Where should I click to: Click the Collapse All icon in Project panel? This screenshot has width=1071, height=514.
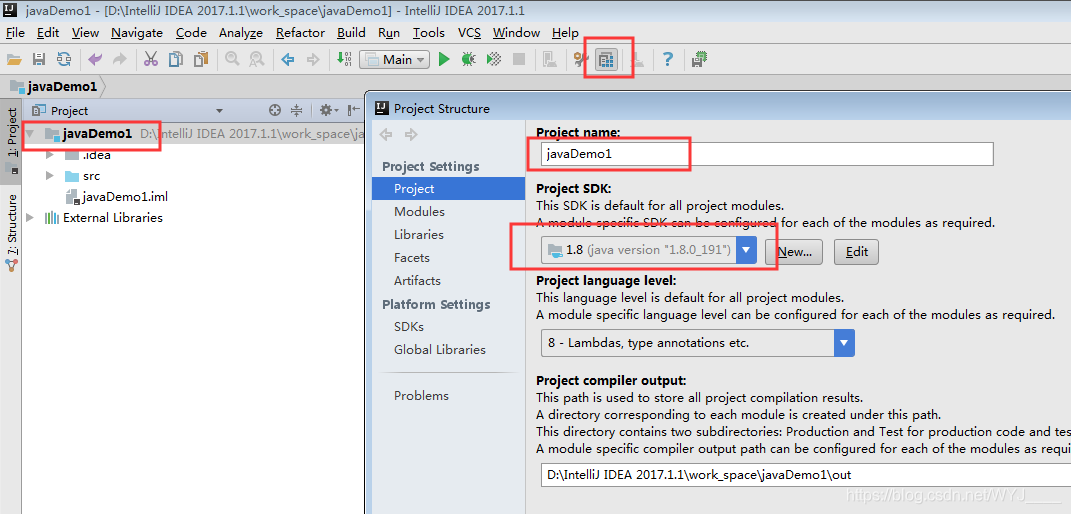(296, 111)
